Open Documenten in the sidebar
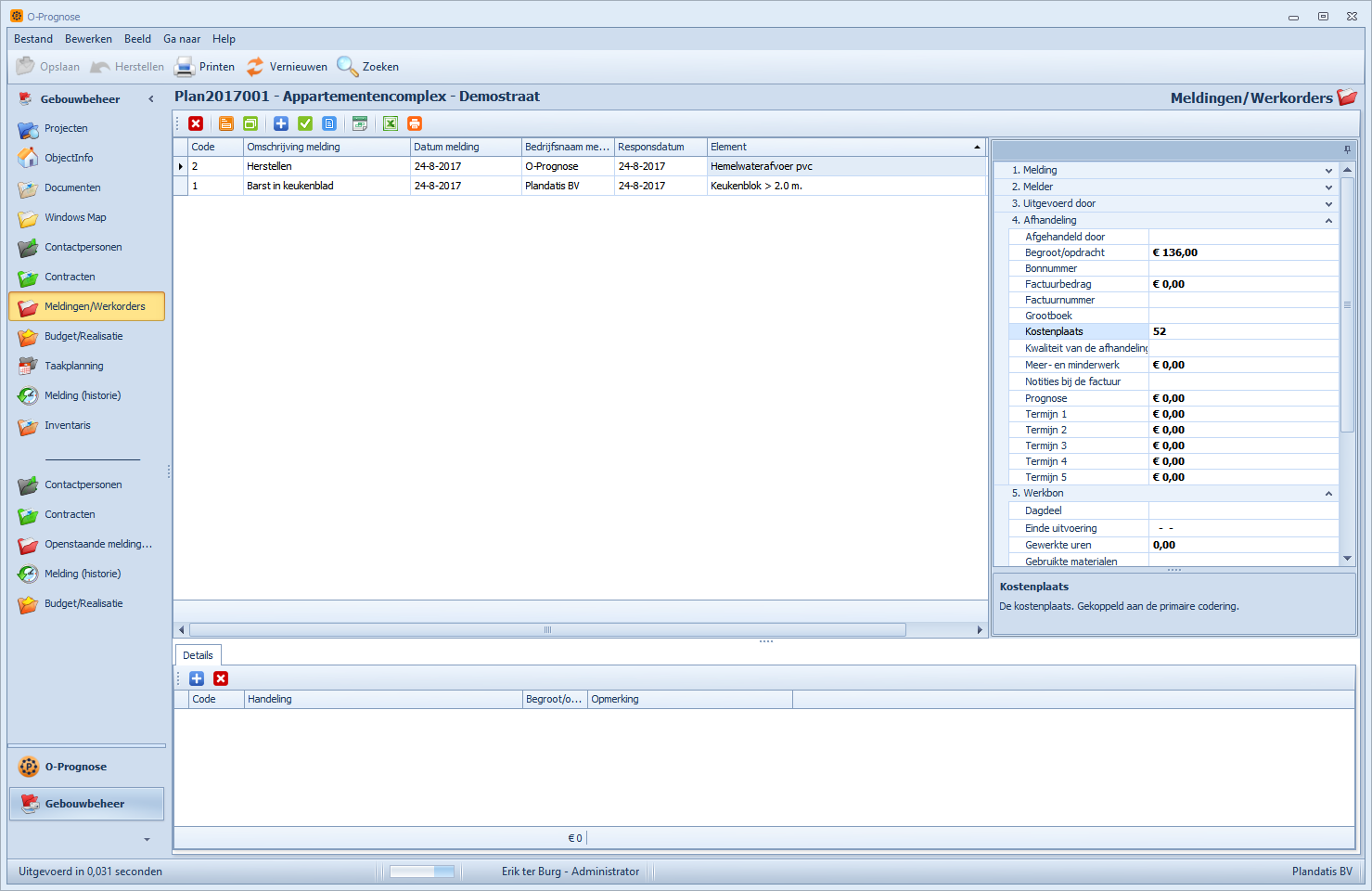1372x891 pixels. (x=86, y=187)
